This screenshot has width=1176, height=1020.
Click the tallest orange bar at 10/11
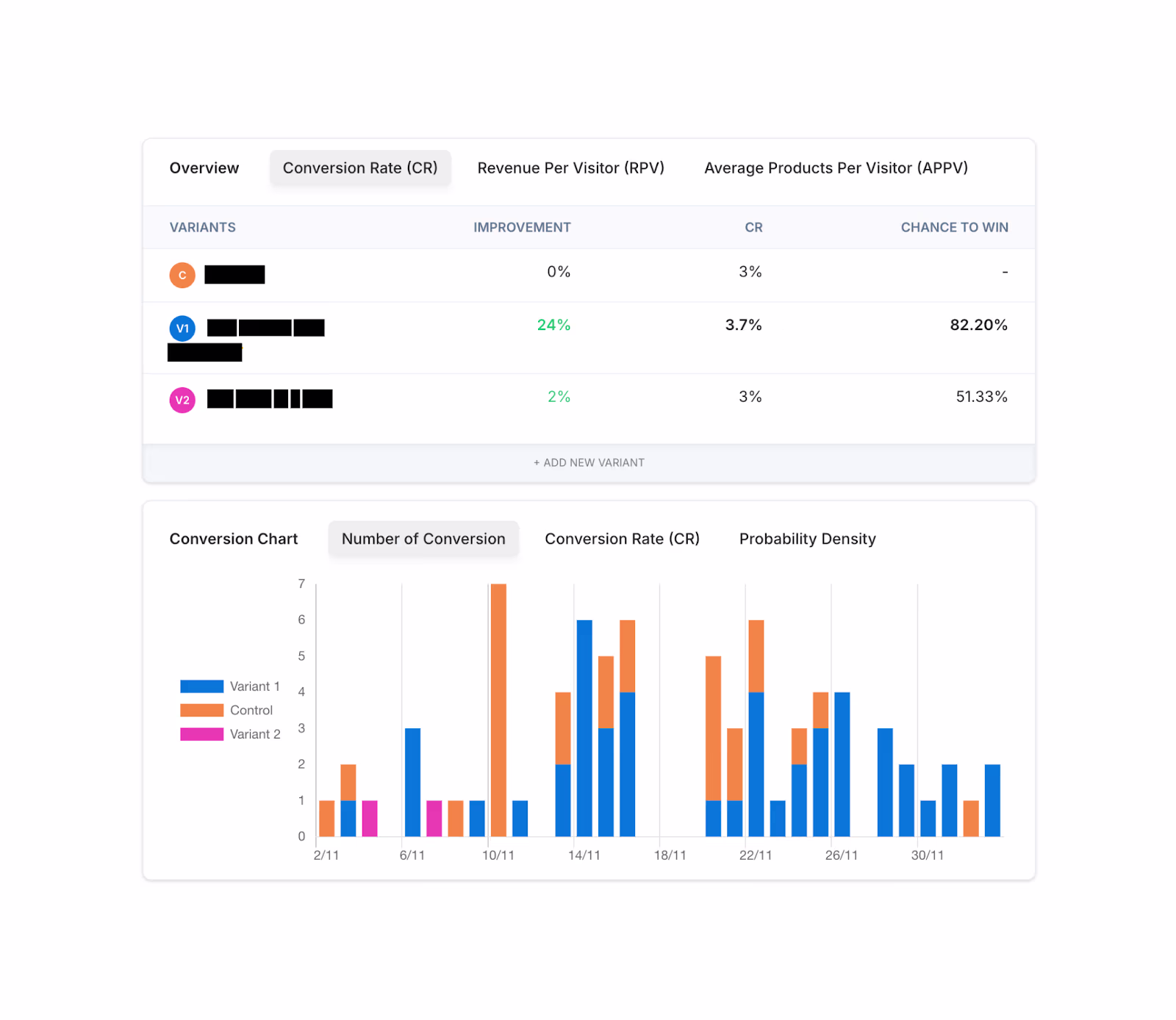(498, 710)
